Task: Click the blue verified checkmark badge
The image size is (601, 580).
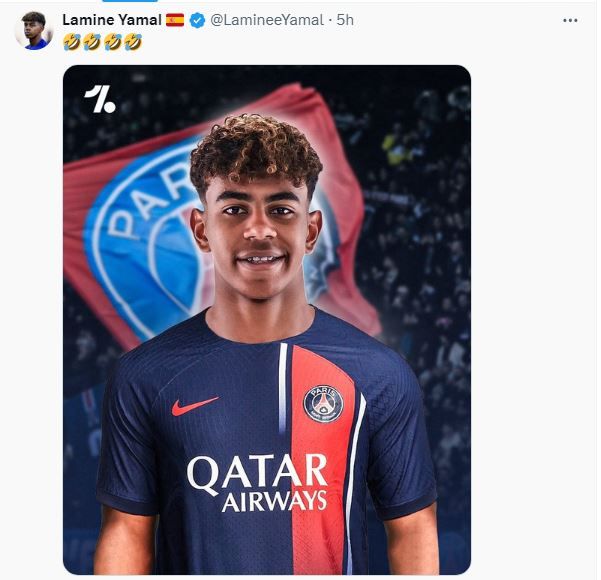Action: pyautogui.click(x=197, y=20)
